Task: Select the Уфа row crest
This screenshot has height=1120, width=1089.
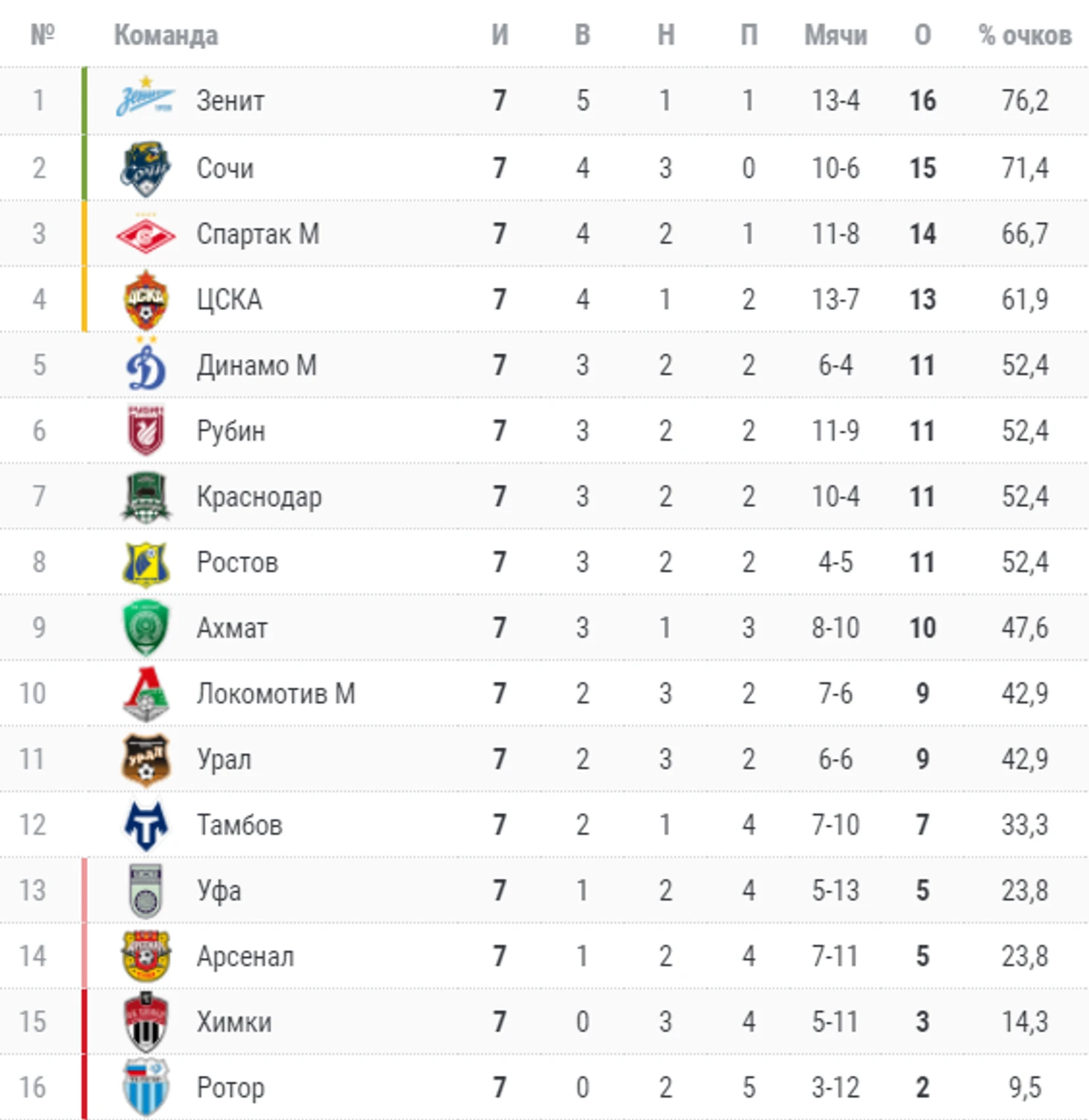Action: (x=145, y=891)
